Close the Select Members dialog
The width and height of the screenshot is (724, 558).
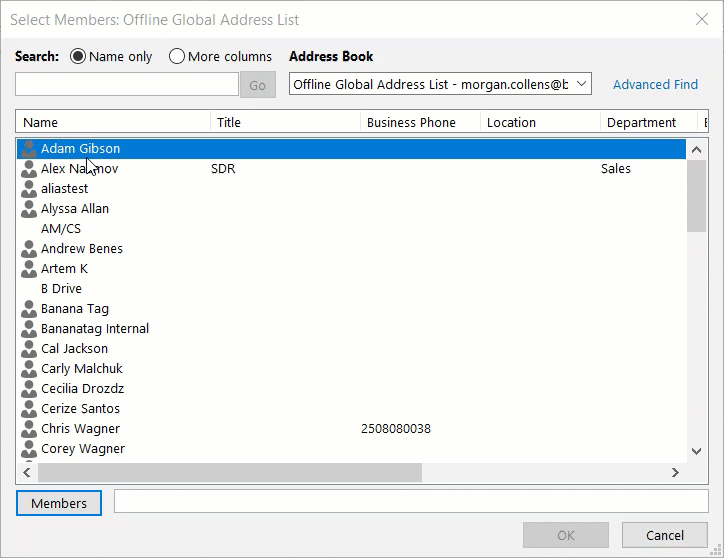(702, 19)
